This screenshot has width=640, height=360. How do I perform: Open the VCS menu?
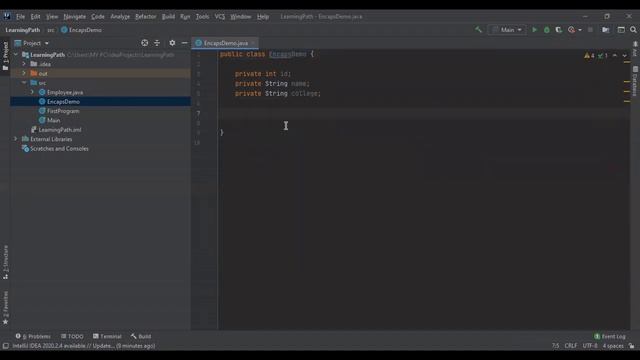click(x=220, y=17)
